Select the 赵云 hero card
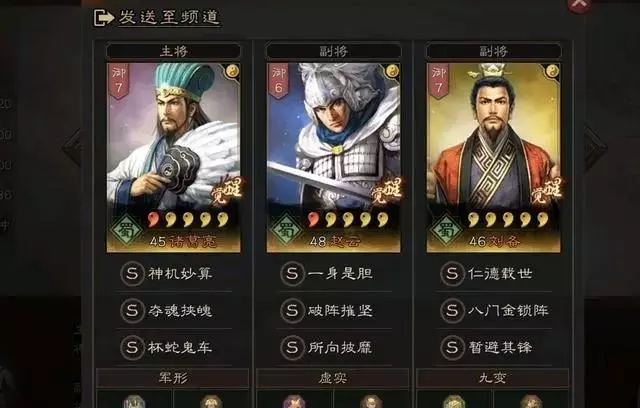The width and height of the screenshot is (640, 408). [333, 157]
